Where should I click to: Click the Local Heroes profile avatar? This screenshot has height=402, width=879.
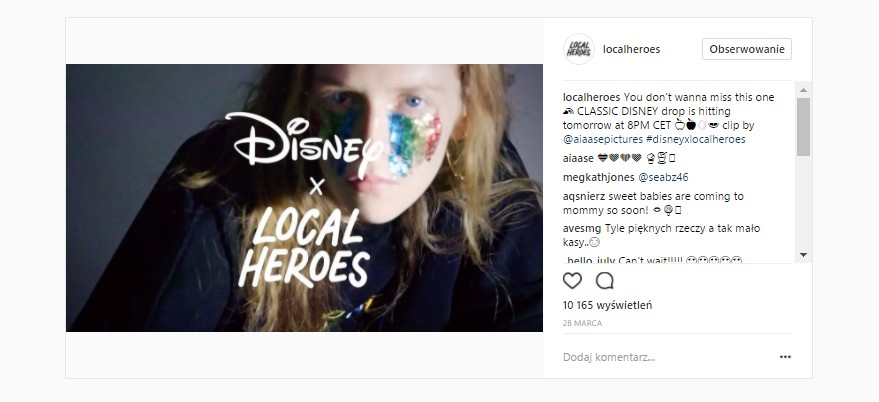tap(579, 49)
